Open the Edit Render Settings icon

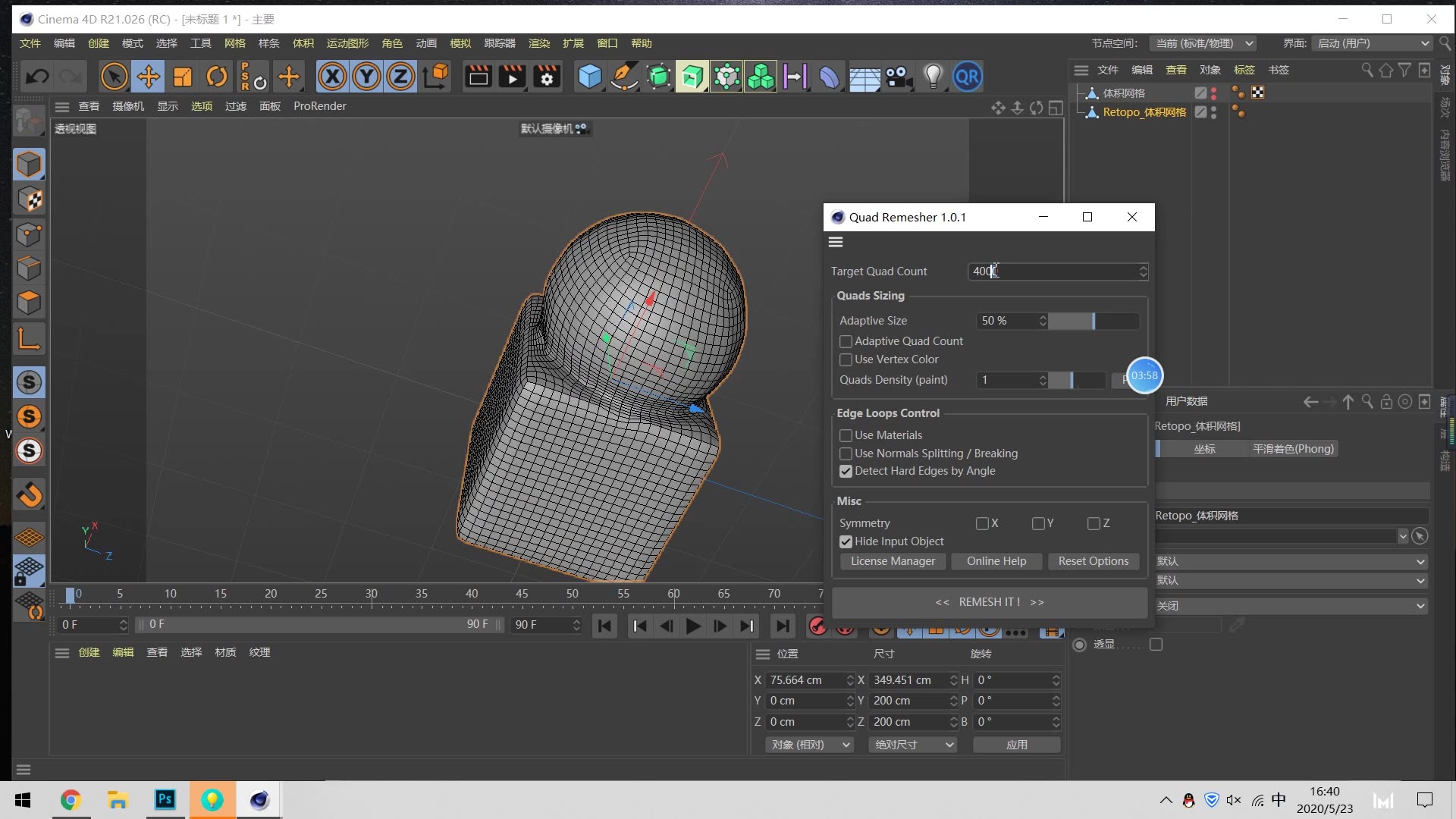point(546,77)
